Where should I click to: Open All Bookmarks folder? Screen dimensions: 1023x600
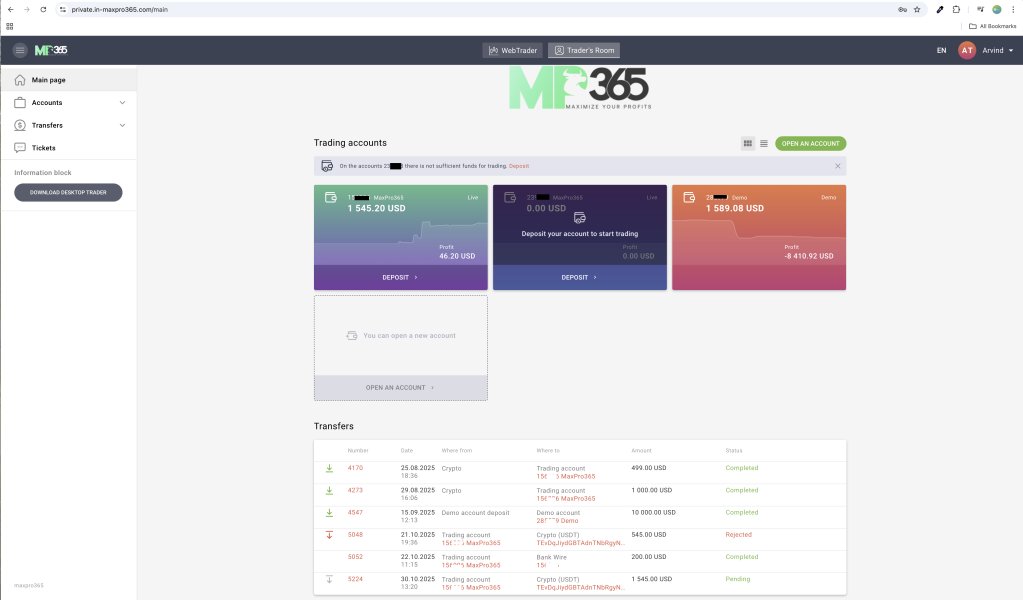[x=992, y=26]
